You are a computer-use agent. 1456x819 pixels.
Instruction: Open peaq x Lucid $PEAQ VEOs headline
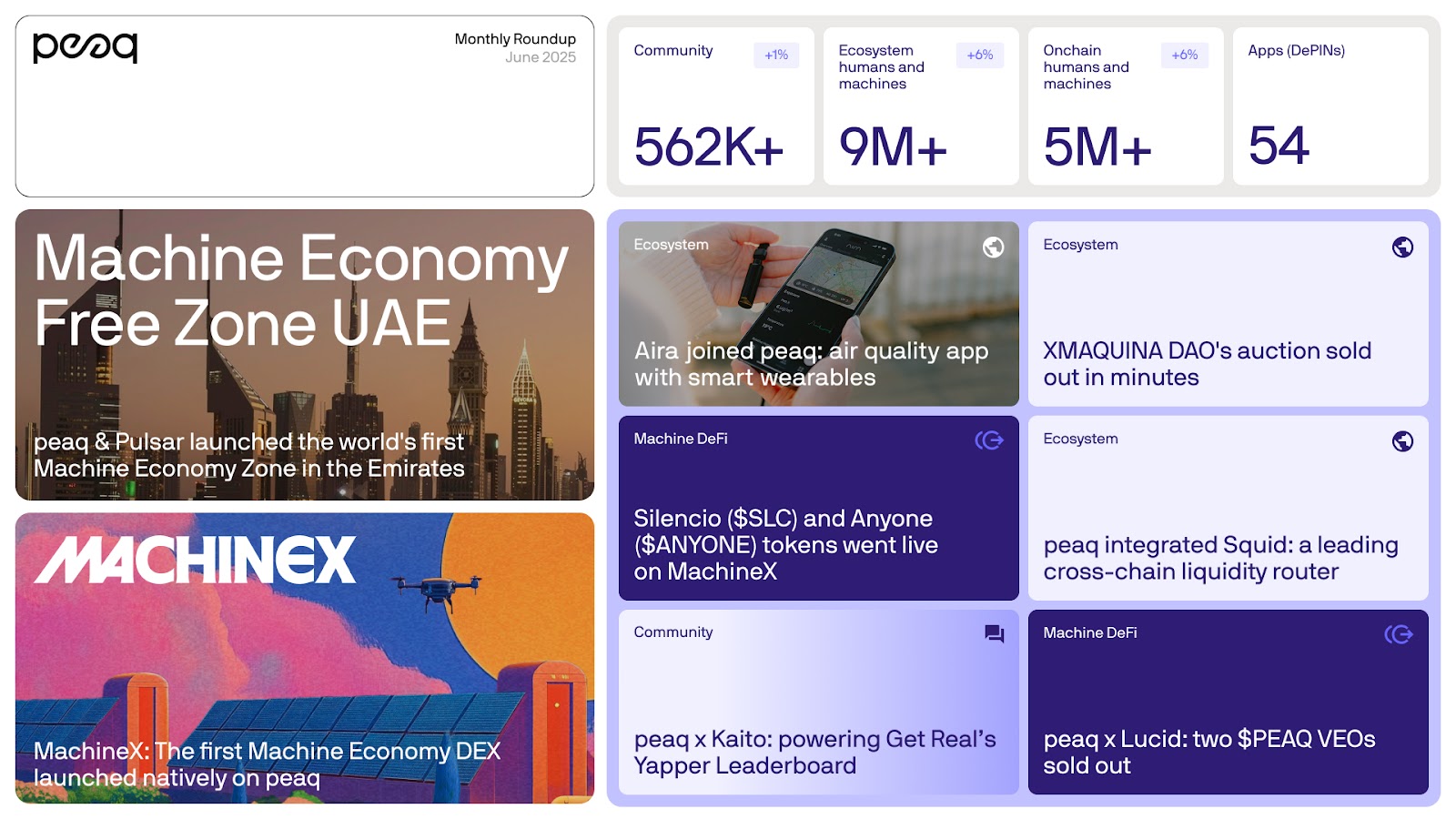click(x=1209, y=752)
